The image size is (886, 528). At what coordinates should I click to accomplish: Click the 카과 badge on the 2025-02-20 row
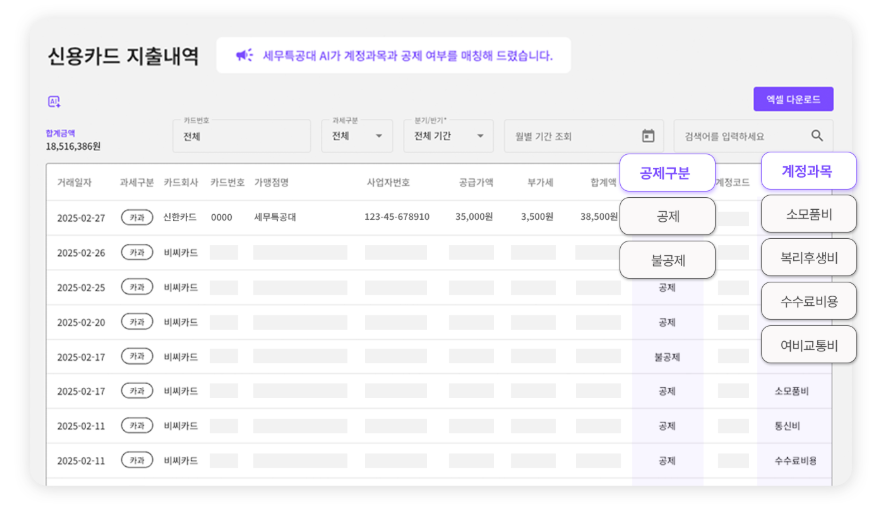point(137,322)
